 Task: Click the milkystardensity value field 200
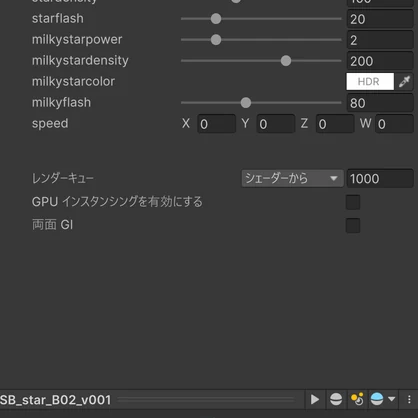[380, 61]
